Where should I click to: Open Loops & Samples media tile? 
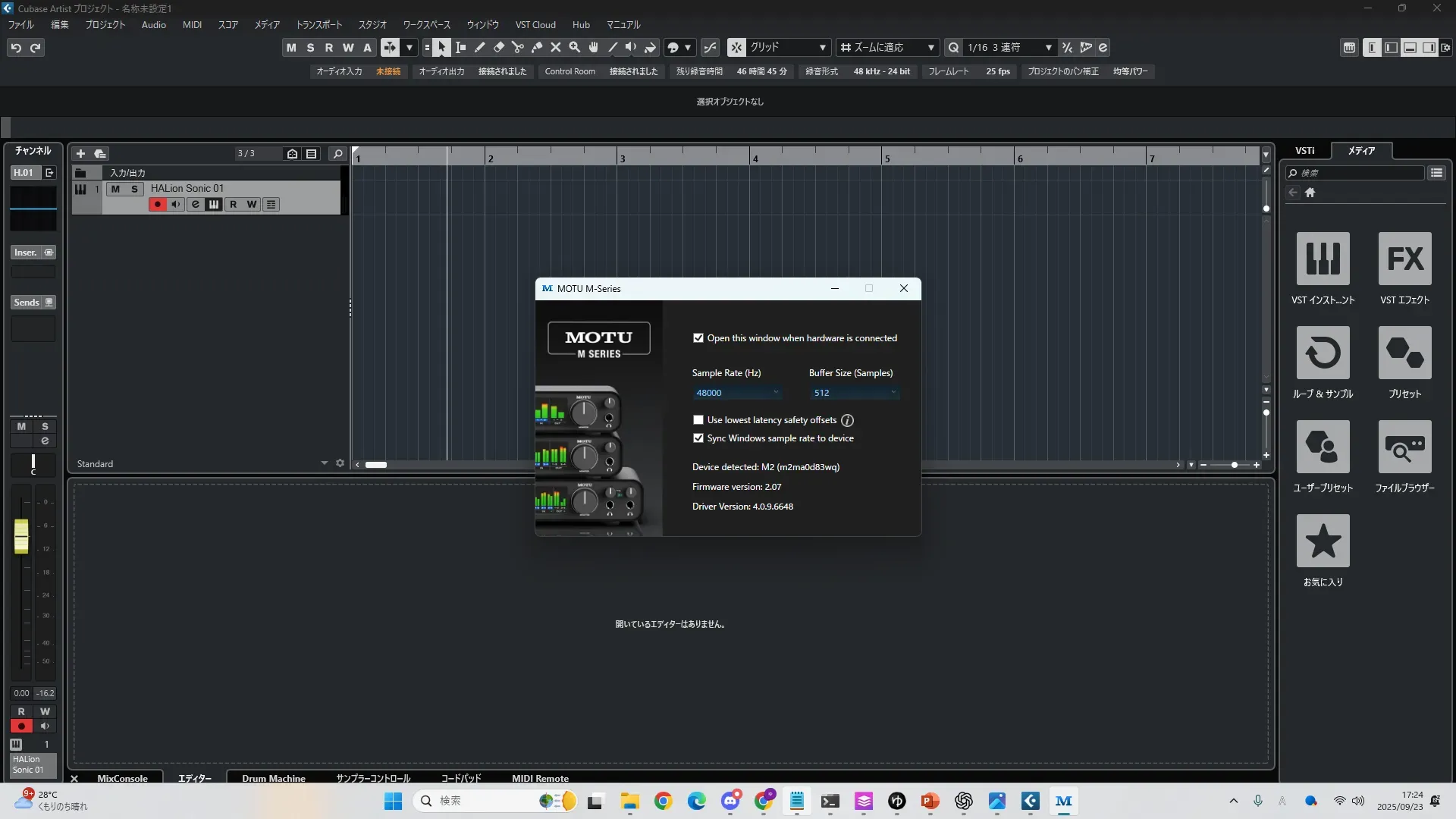pyautogui.click(x=1323, y=353)
